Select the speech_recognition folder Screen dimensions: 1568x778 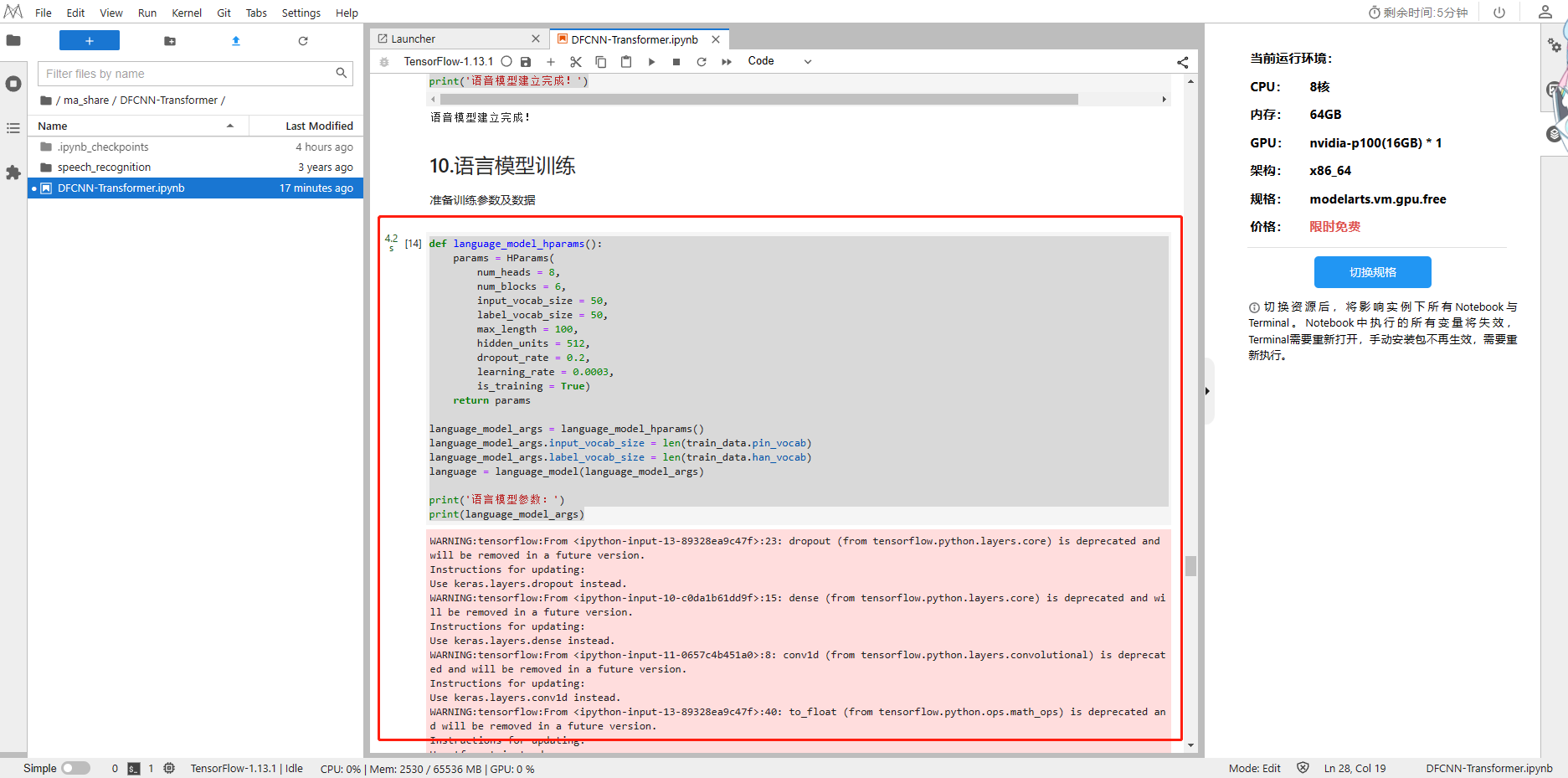(196, 167)
